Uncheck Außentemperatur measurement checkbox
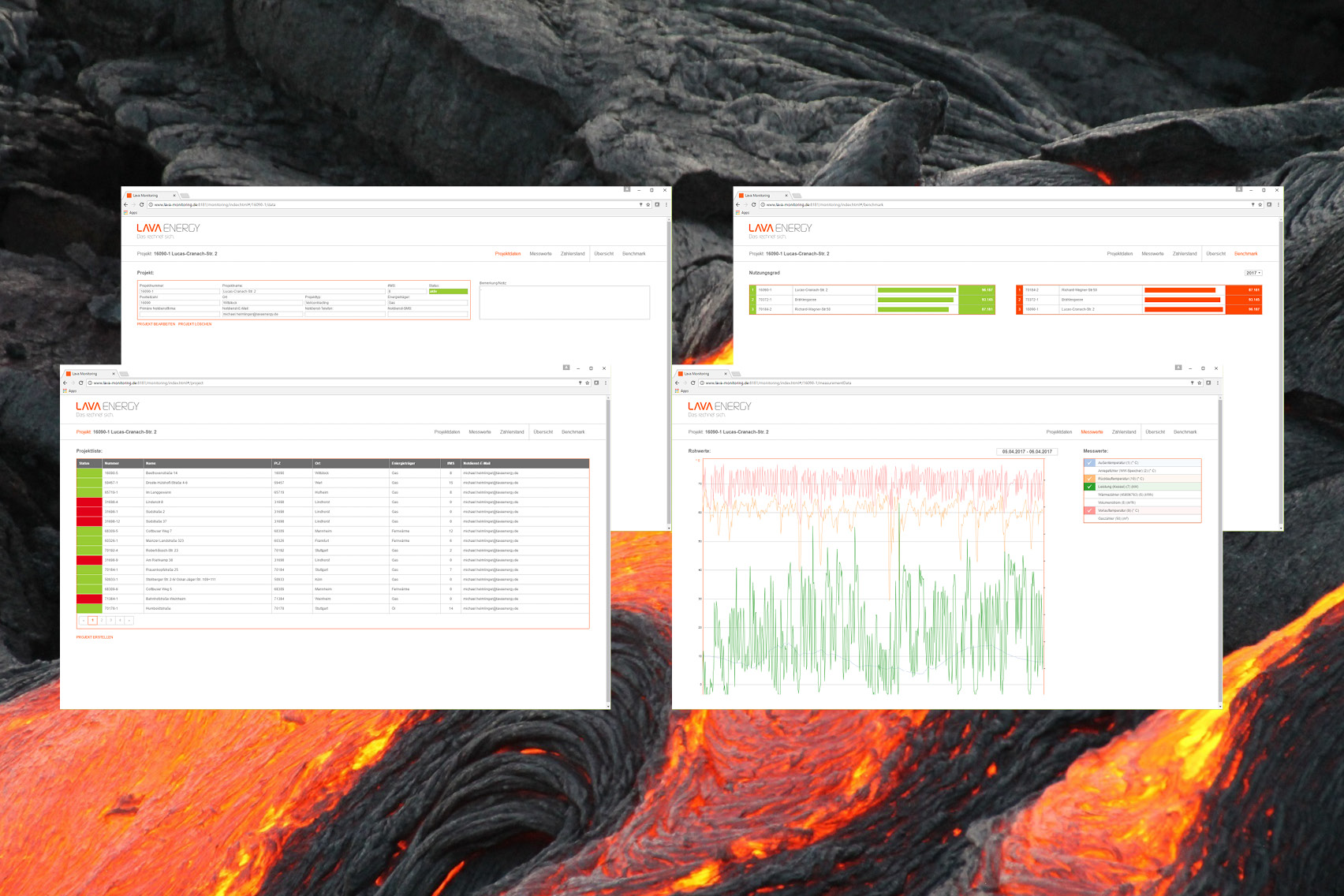This screenshot has height=896, width=1344. point(1089,463)
